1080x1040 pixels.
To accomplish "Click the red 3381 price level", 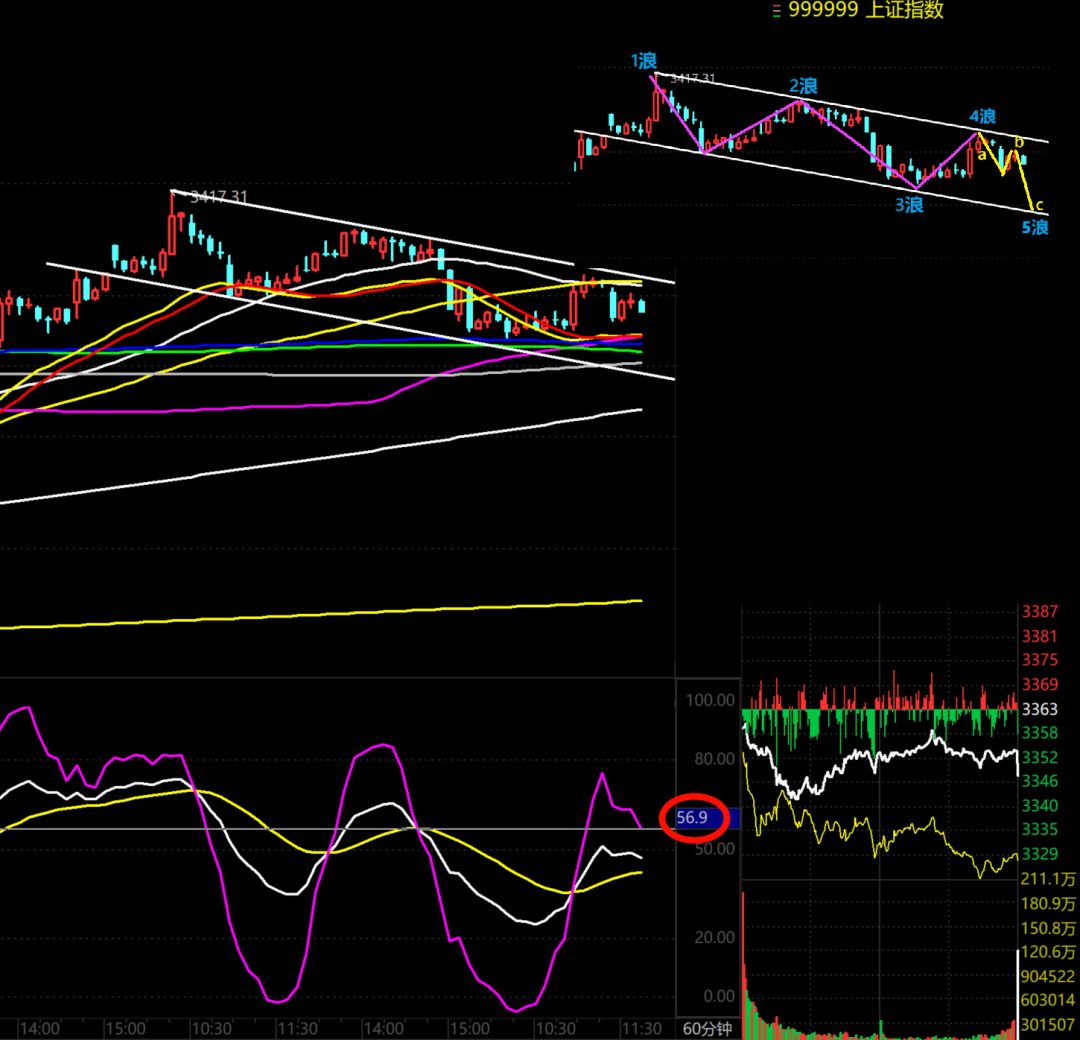I will [x=1039, y=636].
